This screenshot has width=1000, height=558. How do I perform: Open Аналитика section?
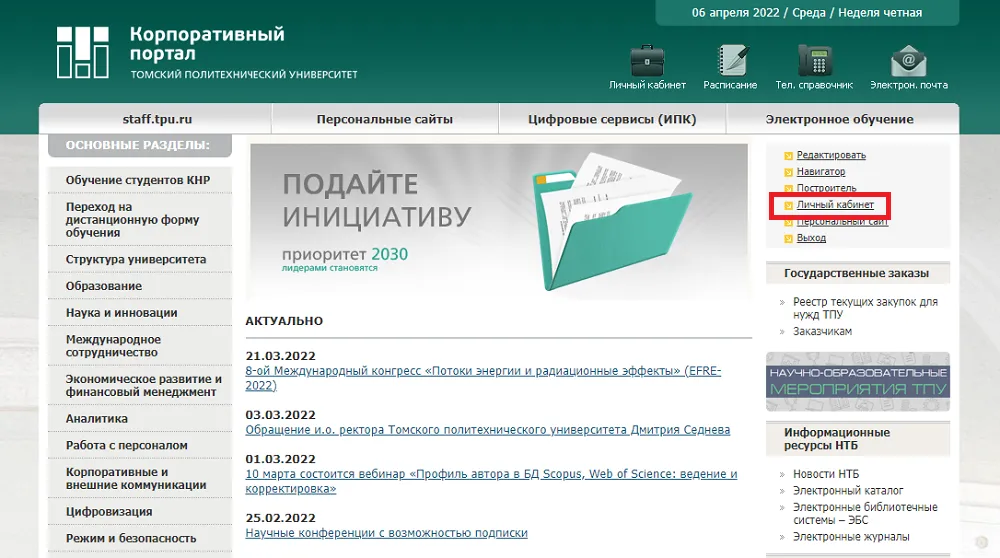140,419
